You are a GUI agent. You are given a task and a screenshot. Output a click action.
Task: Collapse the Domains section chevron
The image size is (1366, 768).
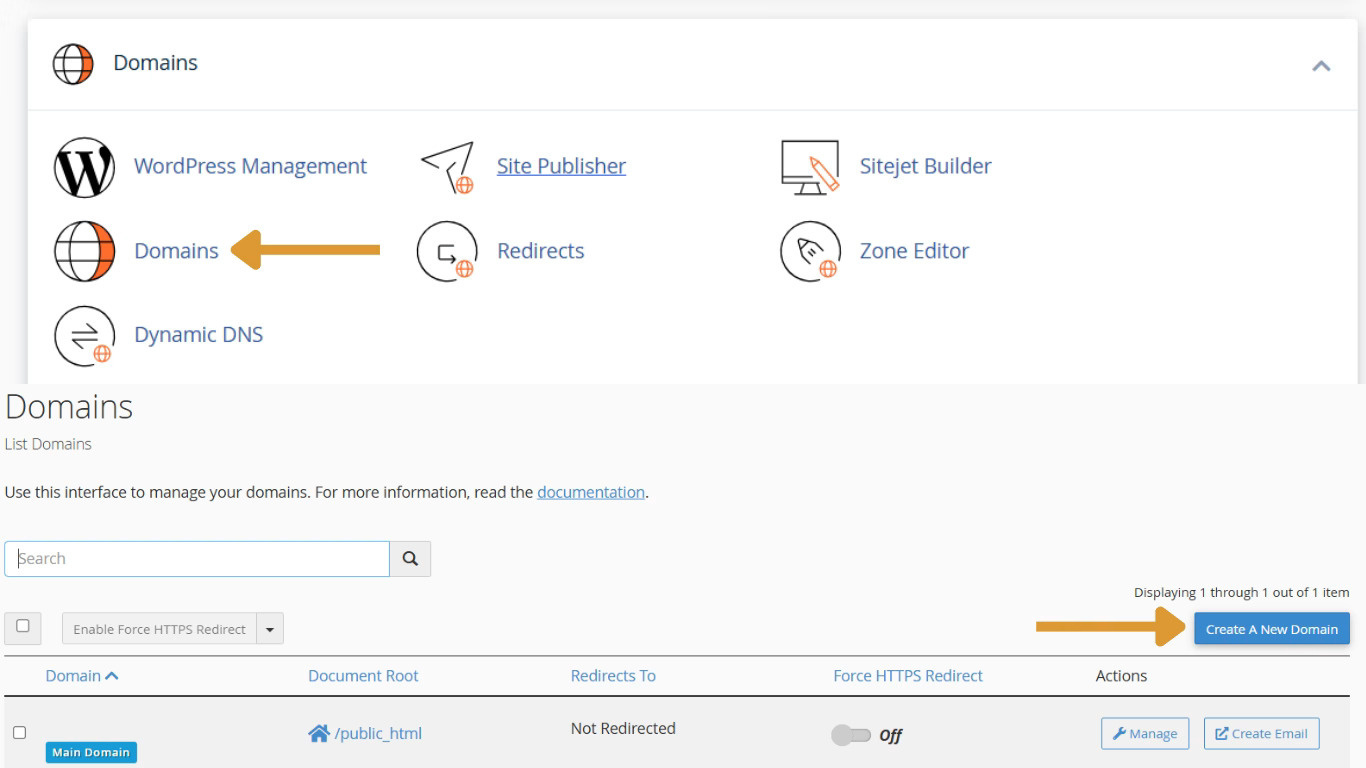(x=1321, y=66)
